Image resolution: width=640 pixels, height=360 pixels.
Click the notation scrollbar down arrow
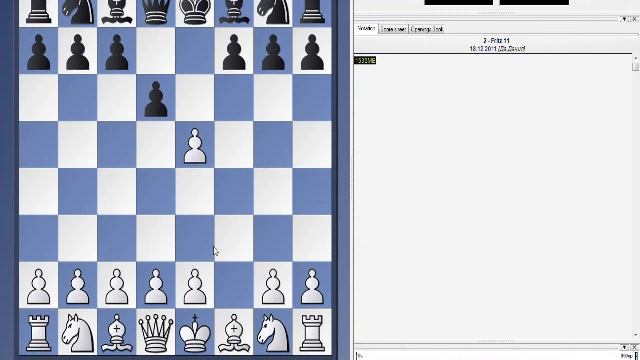click(x=636, y=335)
